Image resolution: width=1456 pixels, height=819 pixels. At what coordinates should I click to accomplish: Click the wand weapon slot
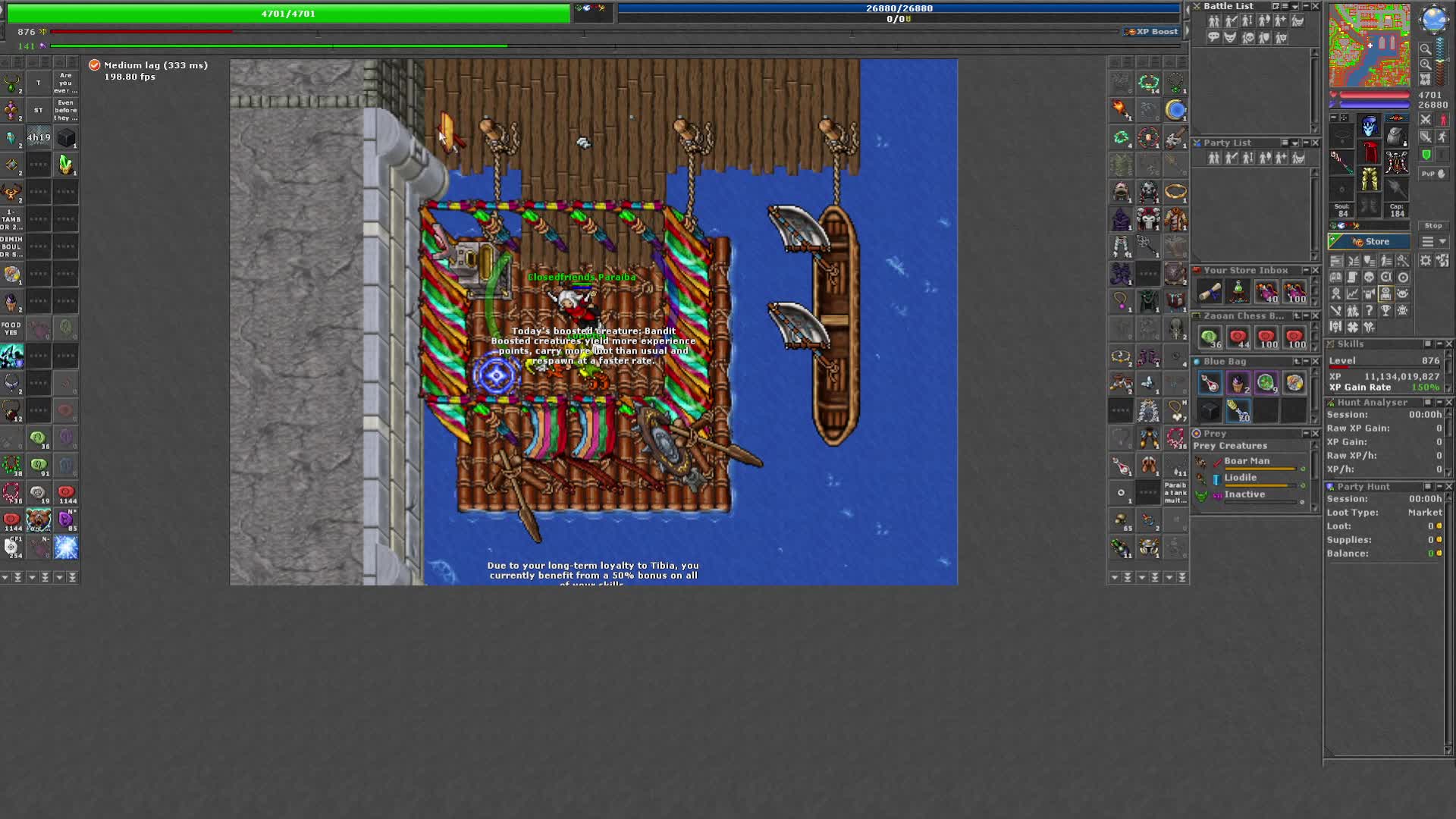point(1341,162)
